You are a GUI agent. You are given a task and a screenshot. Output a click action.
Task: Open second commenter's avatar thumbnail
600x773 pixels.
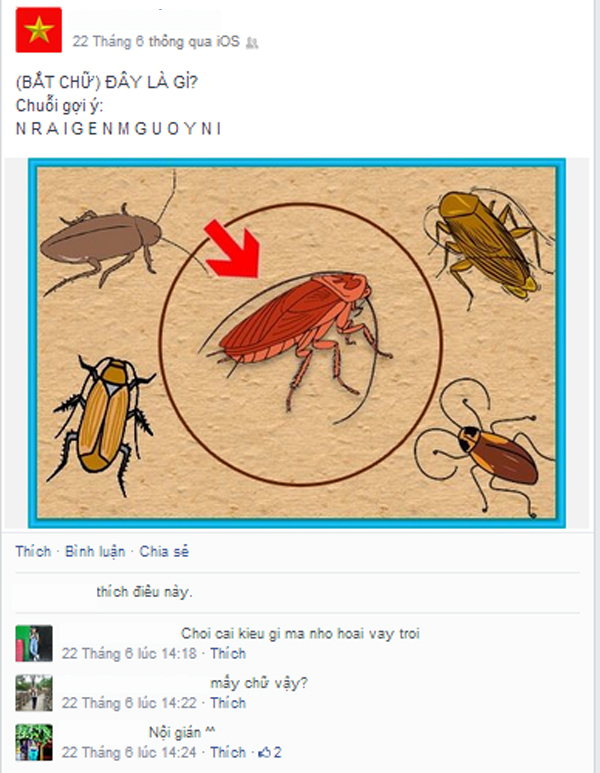pyautogui.click(x=34, y=693)
